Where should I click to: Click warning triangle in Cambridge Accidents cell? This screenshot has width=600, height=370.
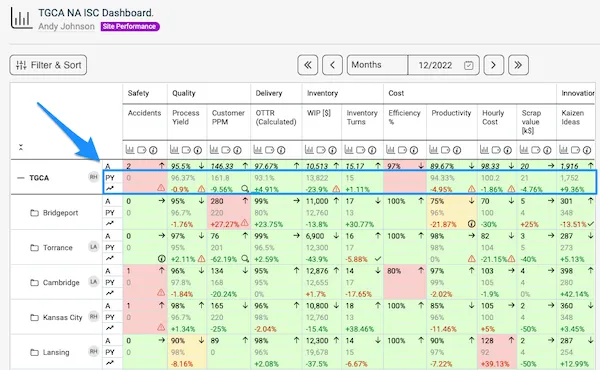(x=161, y=293)
